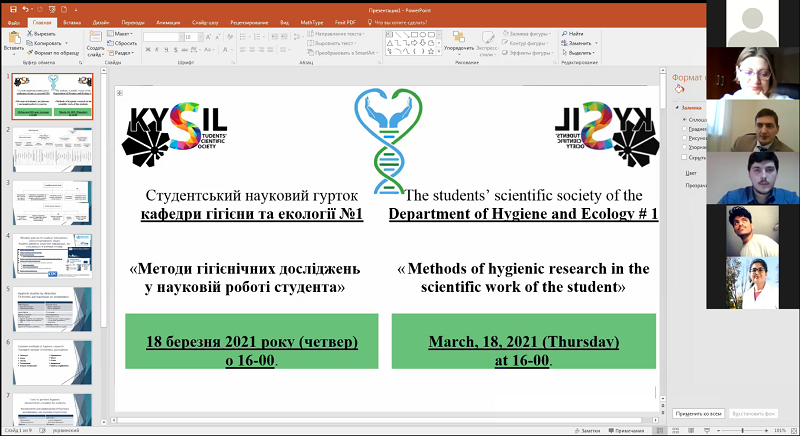This screenshot has height=436, width=800.
Task: Click the New Slide (Создать слайд) icon
Action: [x=95, y=37]
